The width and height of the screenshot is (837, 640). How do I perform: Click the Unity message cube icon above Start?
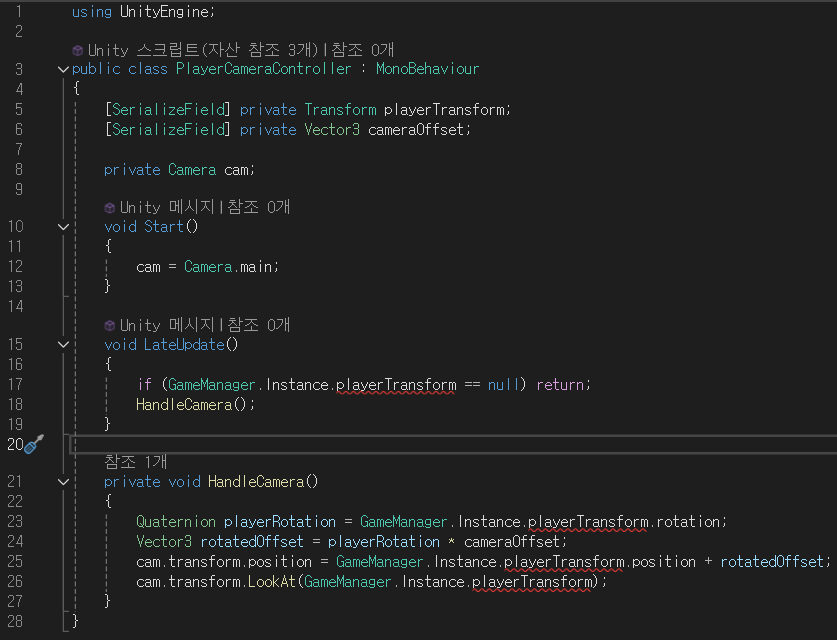point(109,207)
